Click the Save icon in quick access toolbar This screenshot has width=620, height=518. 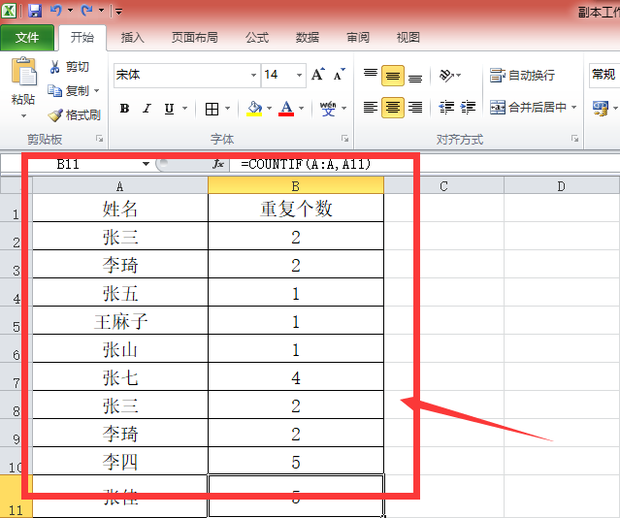(x=35, y=10)
